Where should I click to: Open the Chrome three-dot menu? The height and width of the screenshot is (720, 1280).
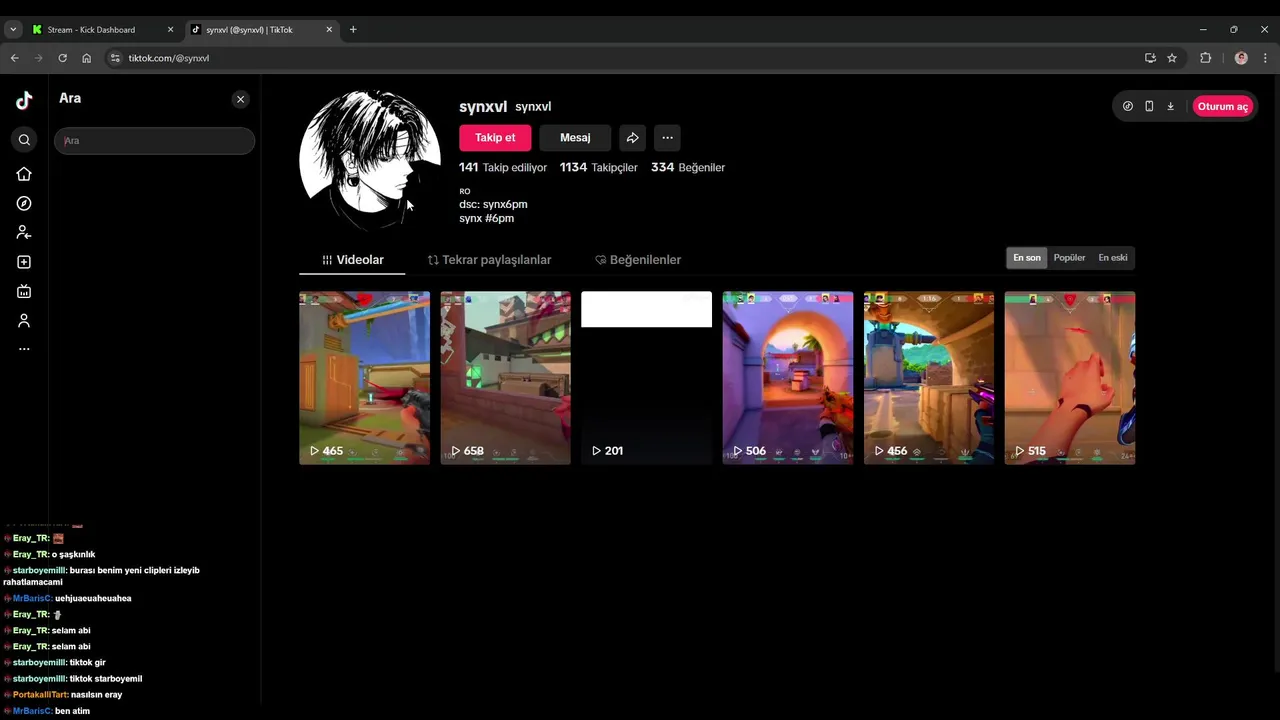1265,58
